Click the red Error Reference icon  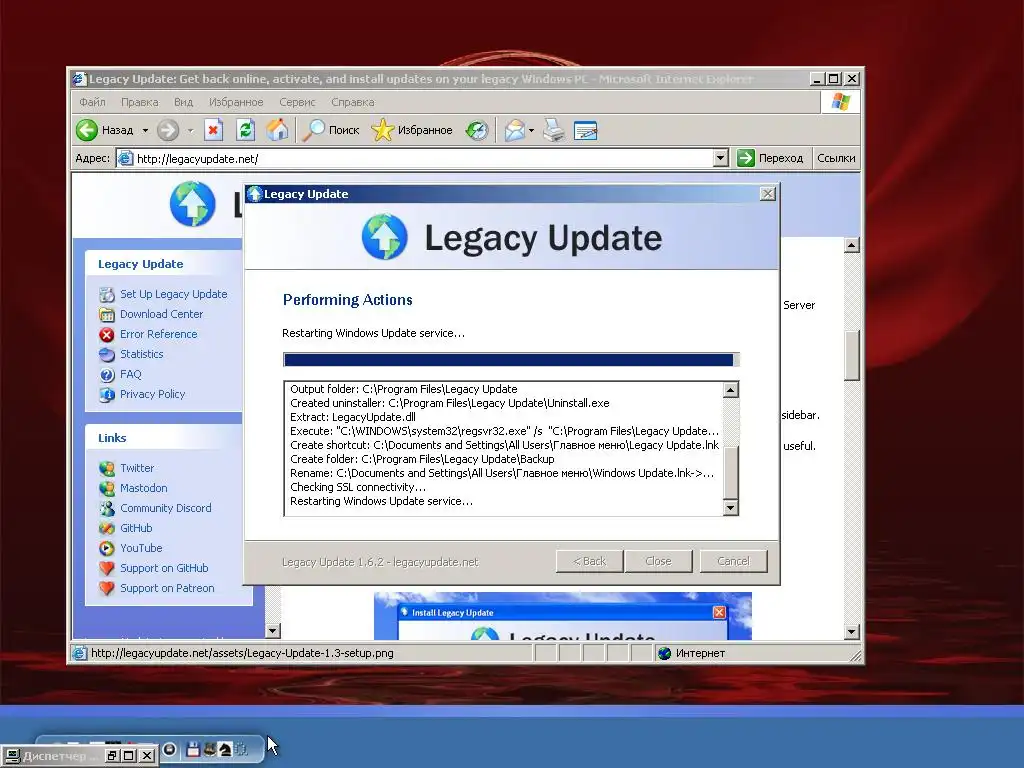pyautogui.click(x=107, y=334)
